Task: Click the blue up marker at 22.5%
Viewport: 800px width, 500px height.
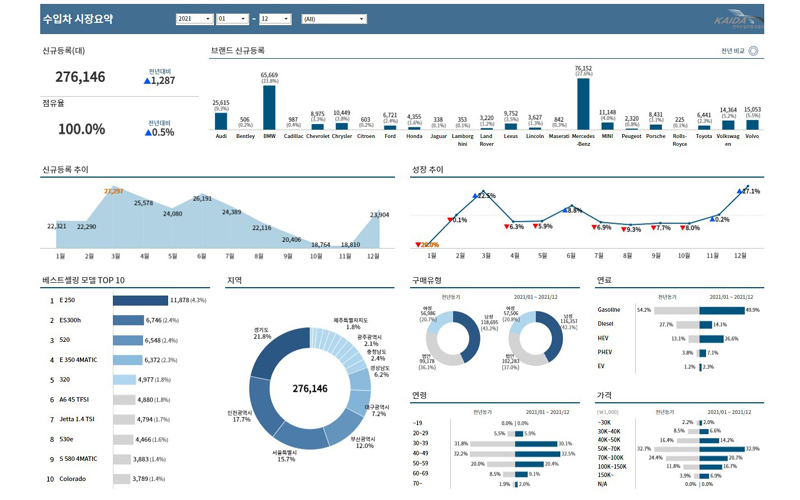Action: [x=475, y=196]
